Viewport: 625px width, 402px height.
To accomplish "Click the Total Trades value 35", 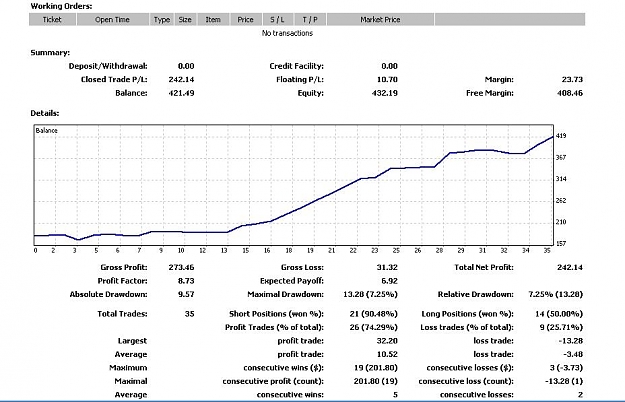I will 190,314.
